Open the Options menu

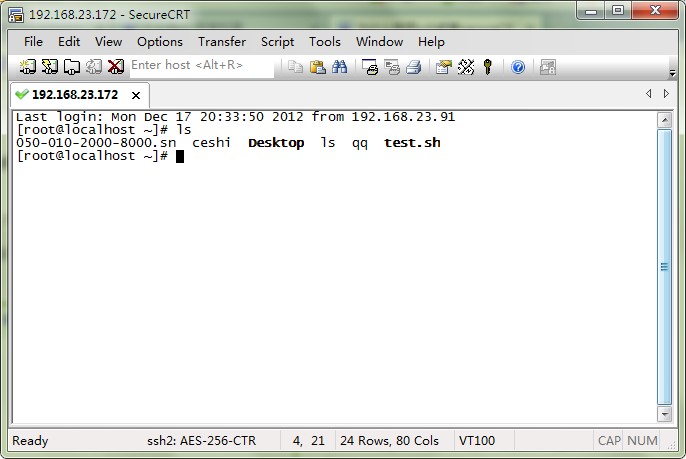[x=160, y=42]
